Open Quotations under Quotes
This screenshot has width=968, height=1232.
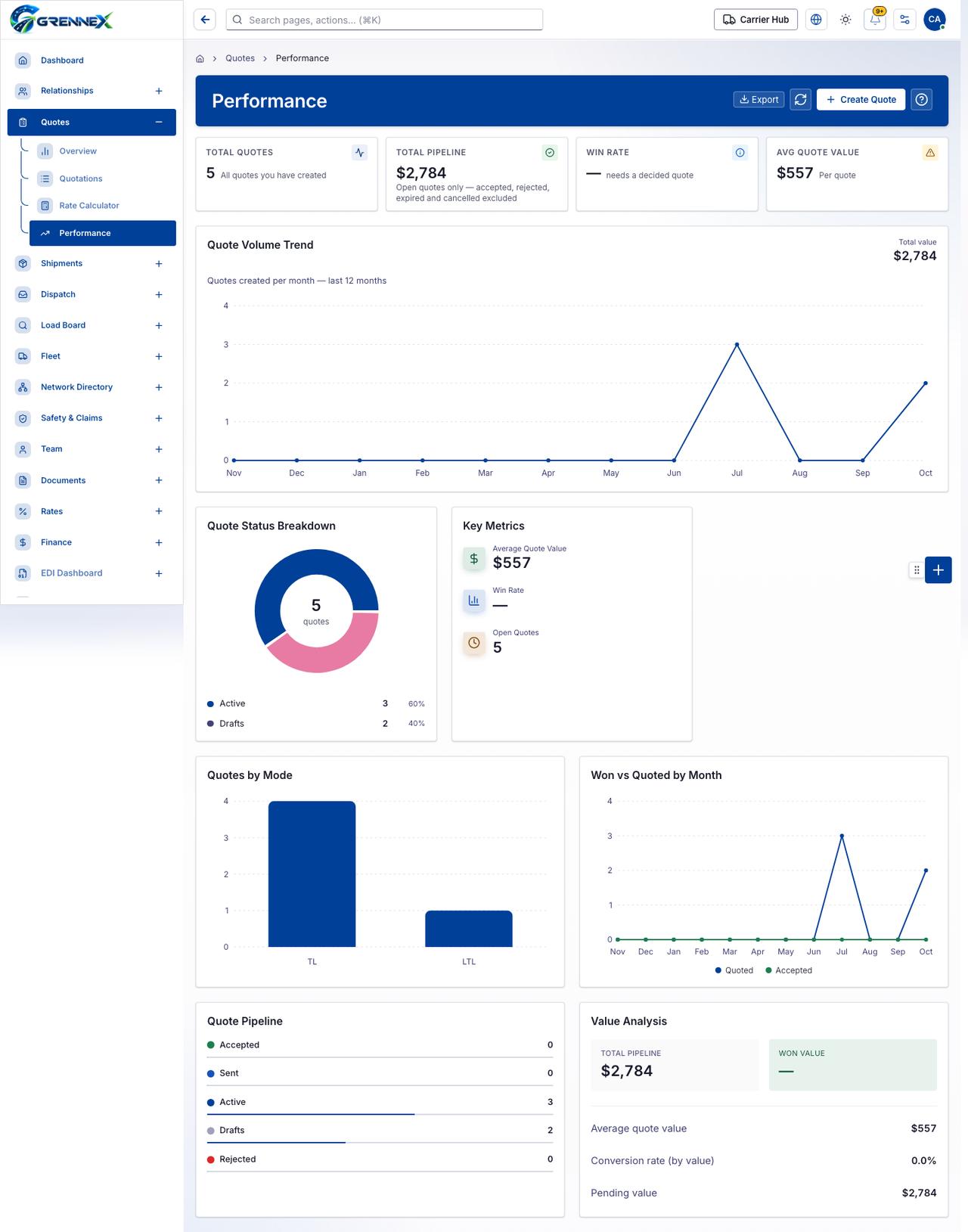click(x=103, y=178)
